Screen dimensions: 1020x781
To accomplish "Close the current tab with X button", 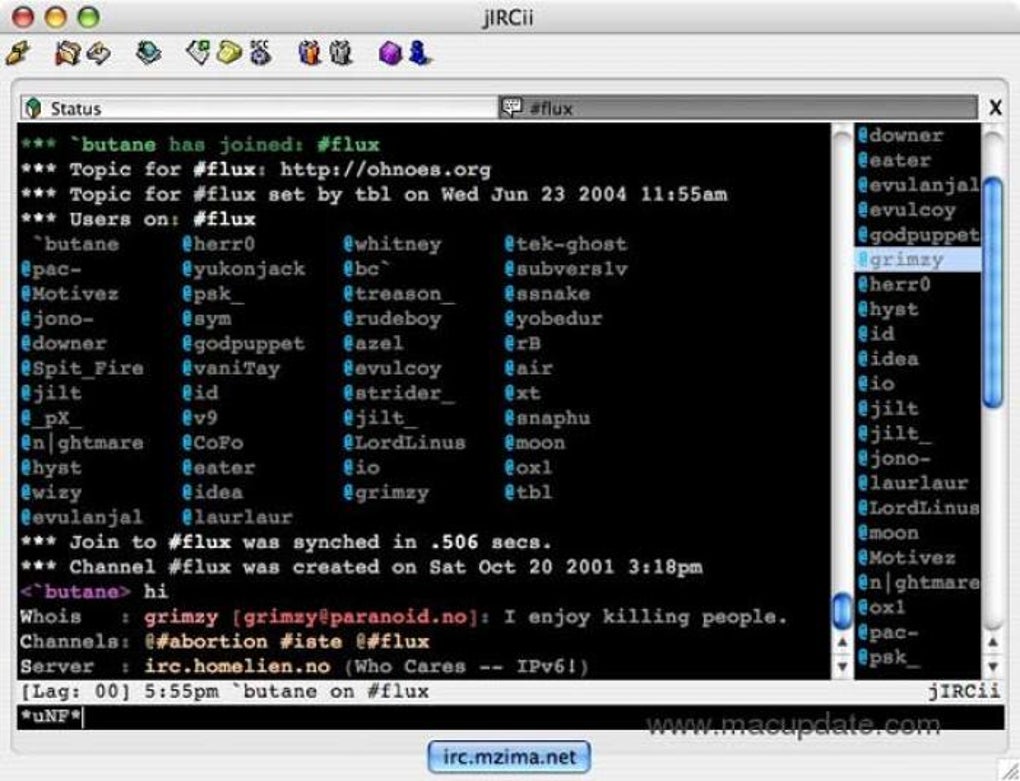I will [995, 108].
